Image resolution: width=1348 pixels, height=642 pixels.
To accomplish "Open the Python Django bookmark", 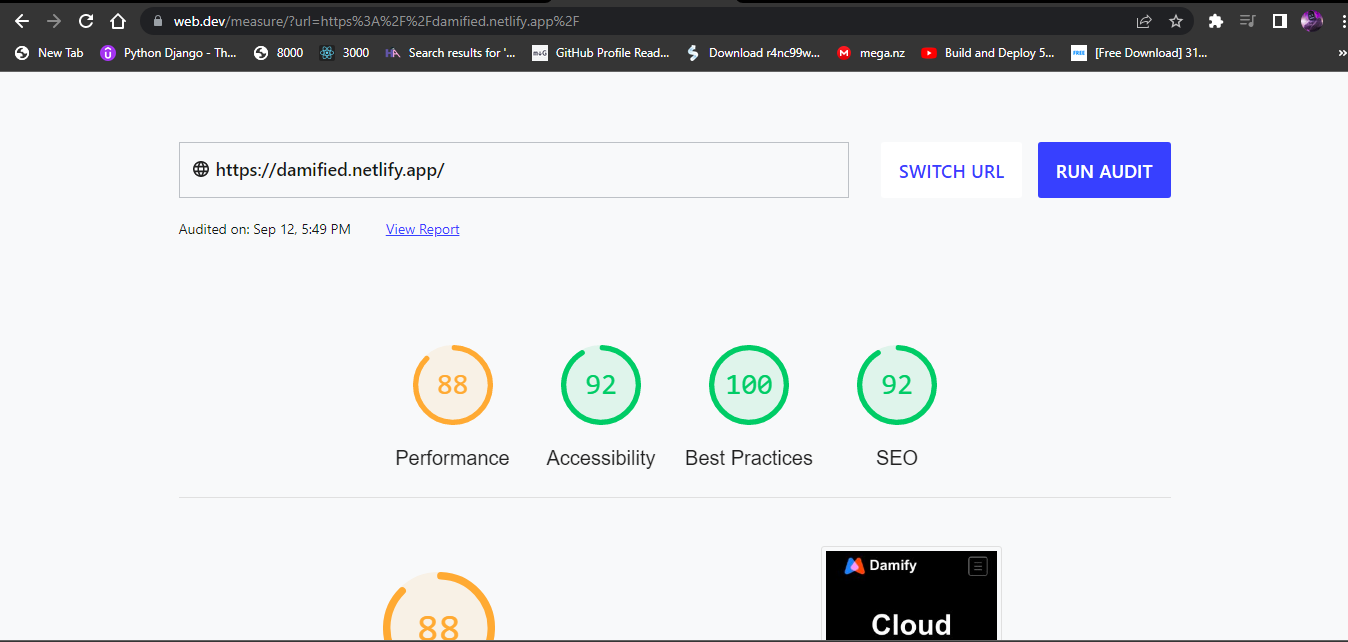I will [x=168, y=53].
